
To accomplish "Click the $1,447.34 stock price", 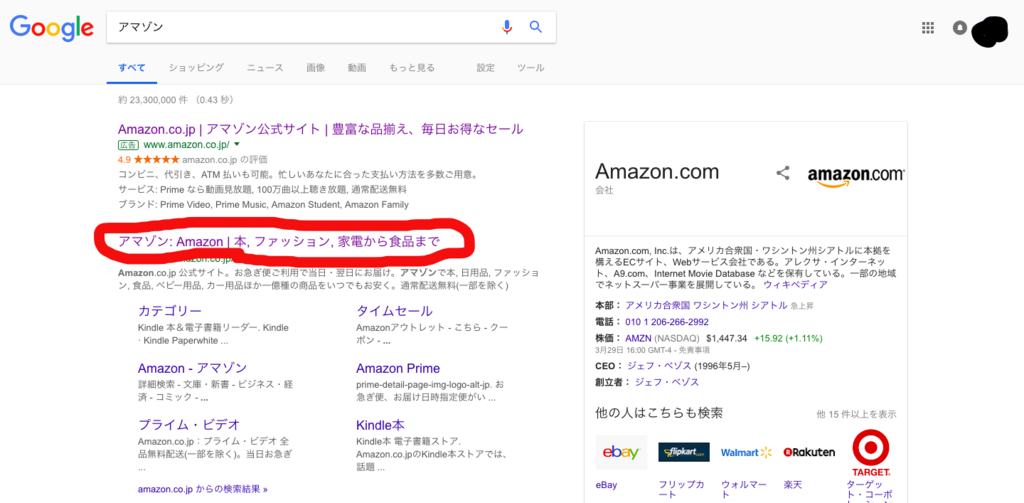I will [727, 338].
